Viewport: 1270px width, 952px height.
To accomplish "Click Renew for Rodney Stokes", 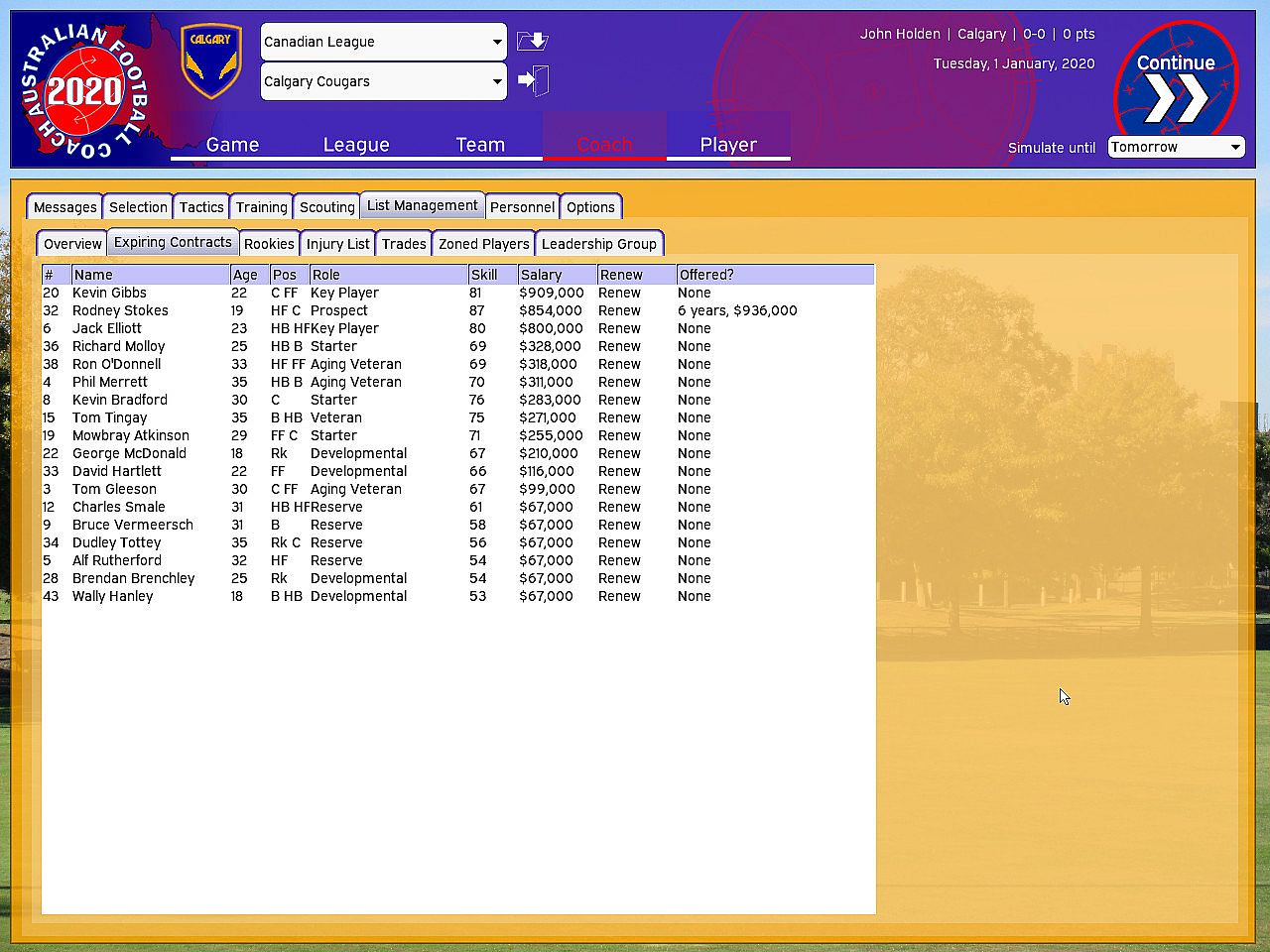I will pyautogui.click(x=619, y=310).
